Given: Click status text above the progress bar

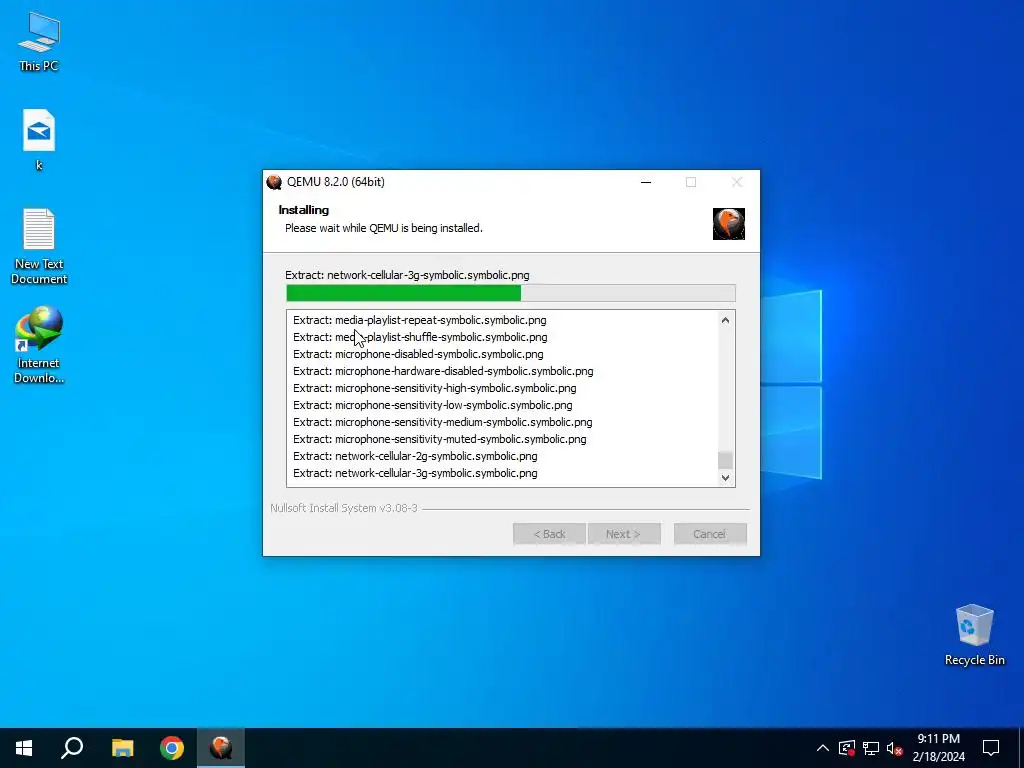Looking at the screenshot, I should 408,275.
